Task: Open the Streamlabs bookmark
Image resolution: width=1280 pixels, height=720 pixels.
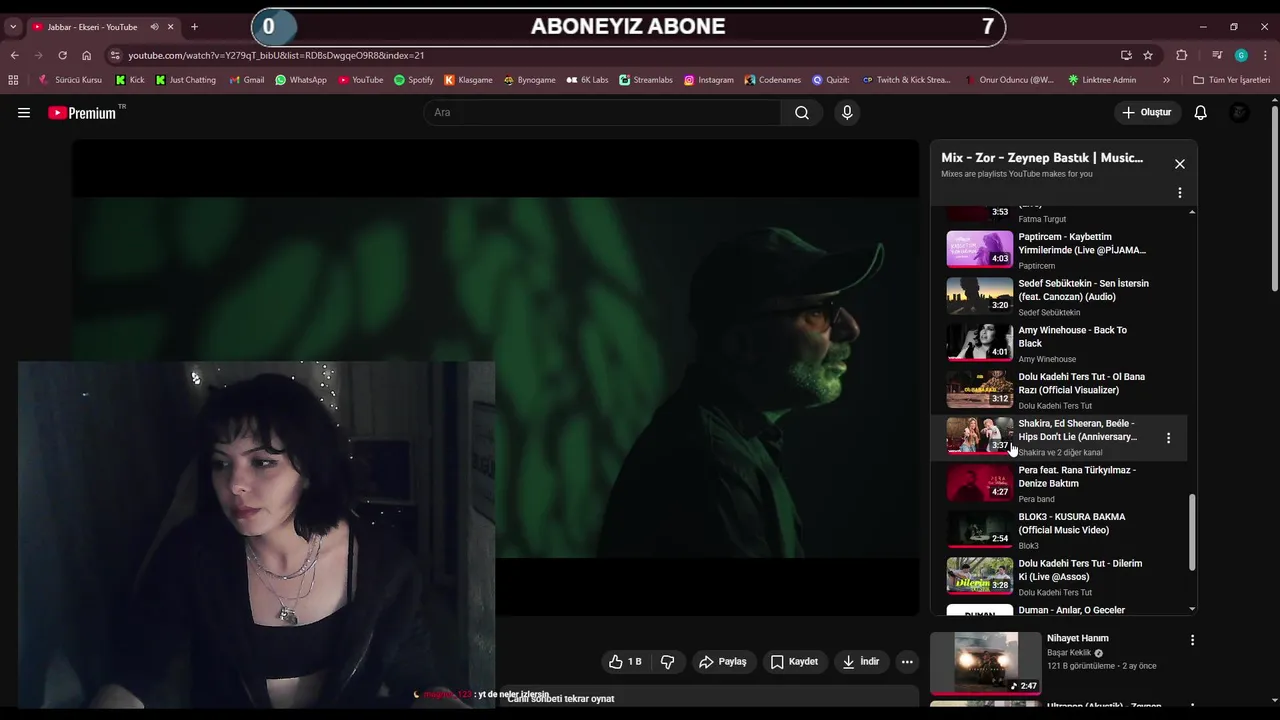Action: coord(646,80)
